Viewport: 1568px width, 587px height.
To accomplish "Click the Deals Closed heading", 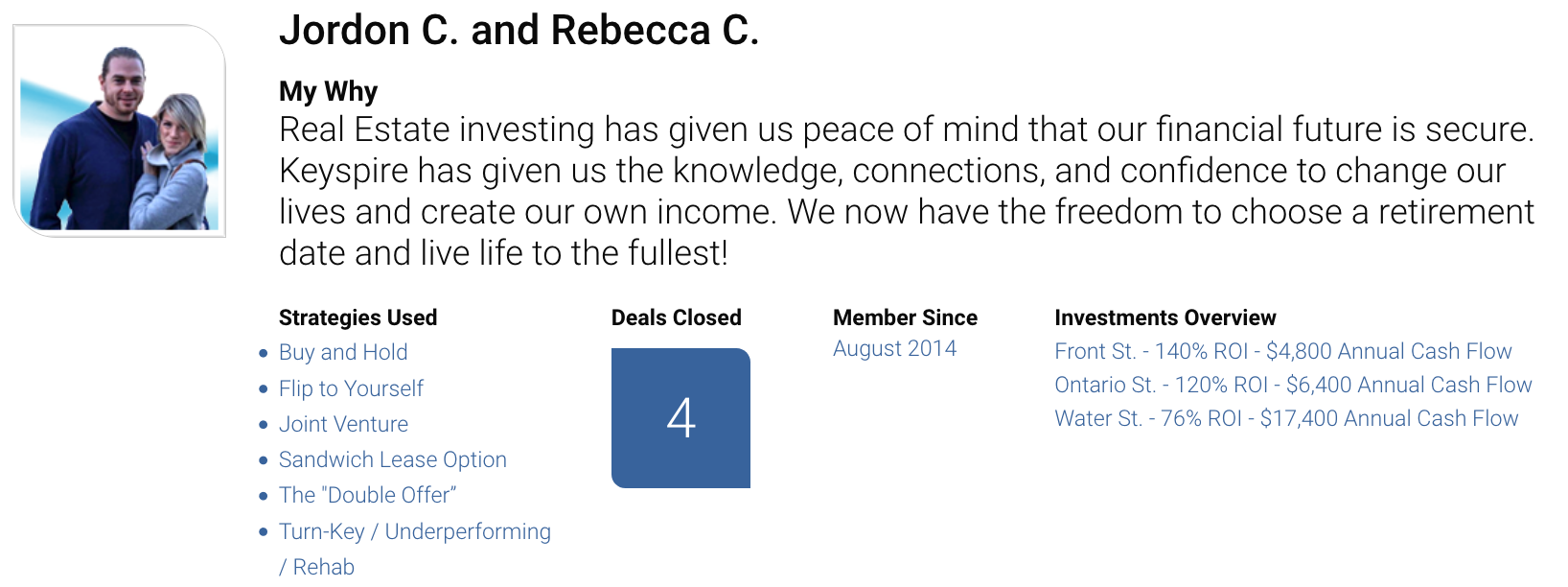I will [x=676, y=317].
